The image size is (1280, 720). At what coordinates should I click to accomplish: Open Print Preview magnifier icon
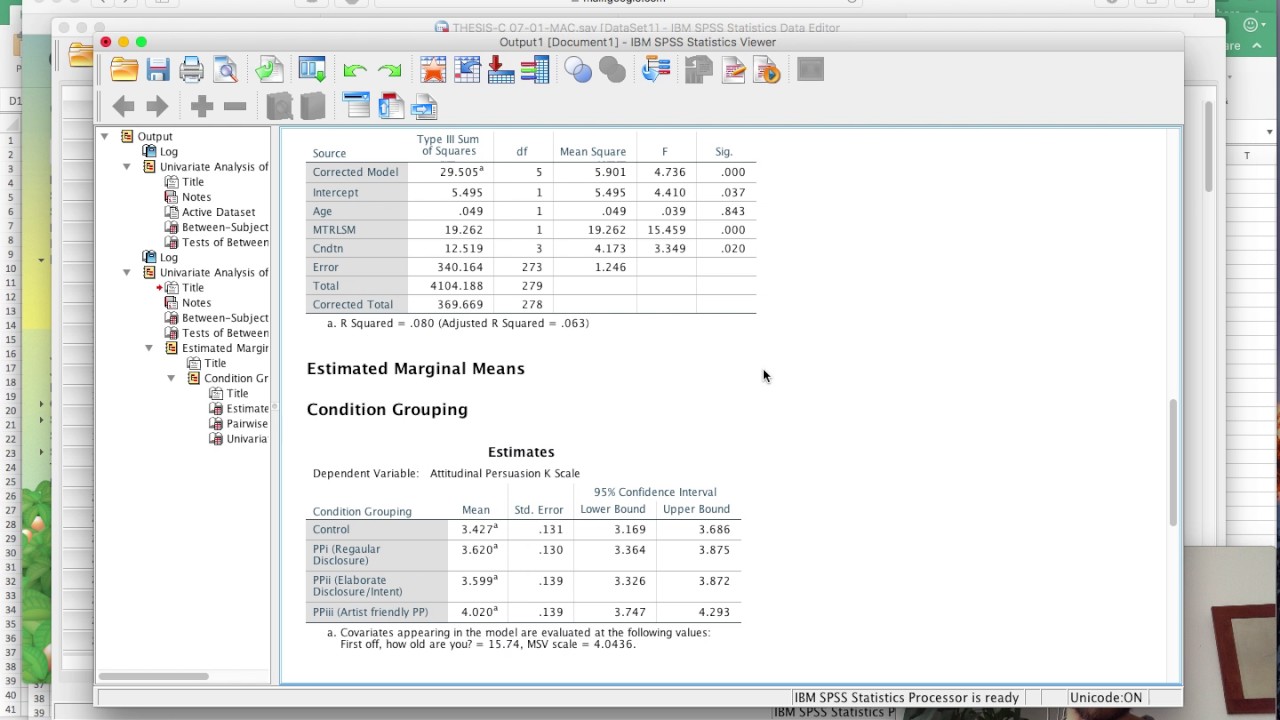point(226,69)
